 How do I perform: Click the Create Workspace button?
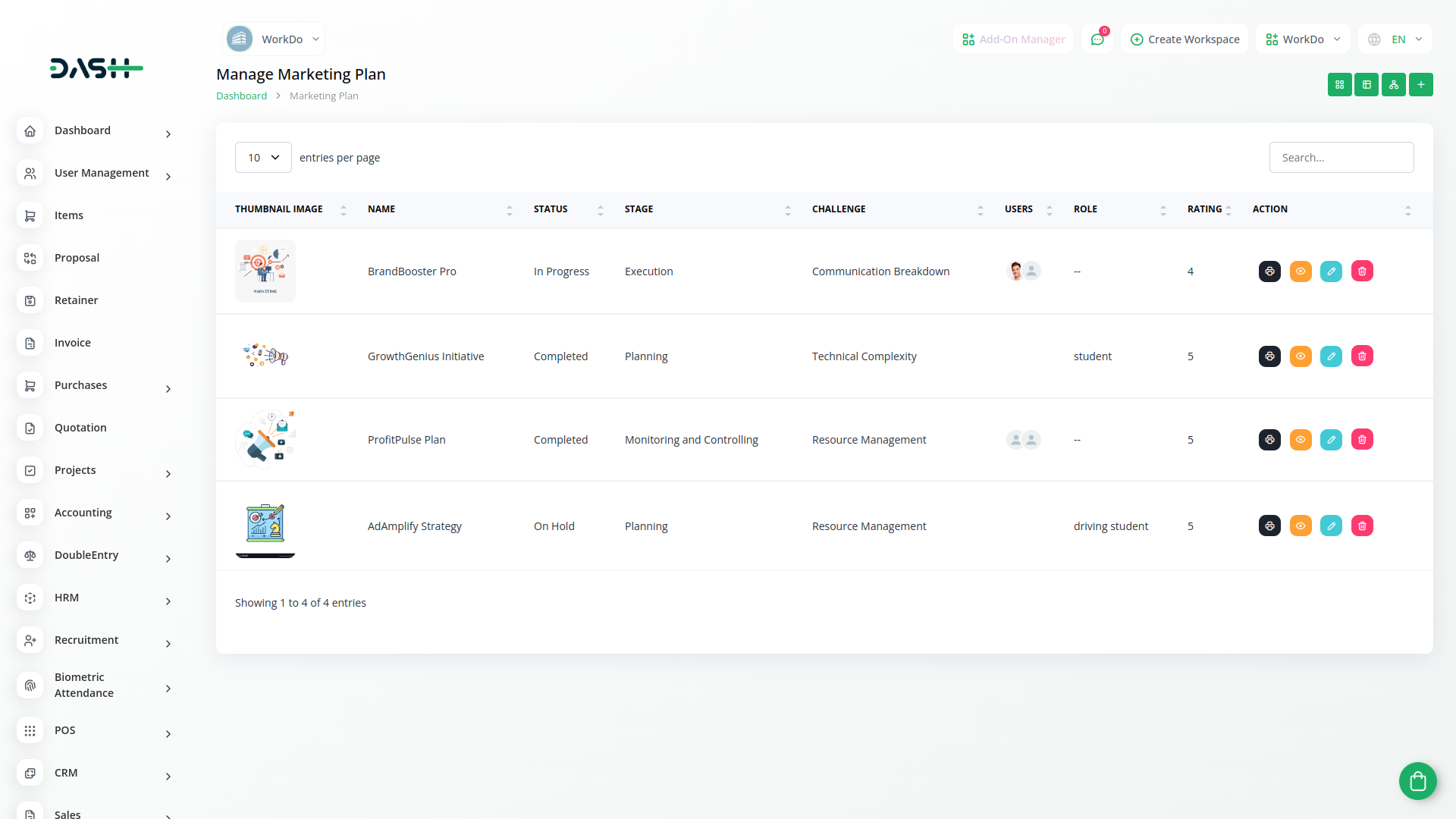1185,39
